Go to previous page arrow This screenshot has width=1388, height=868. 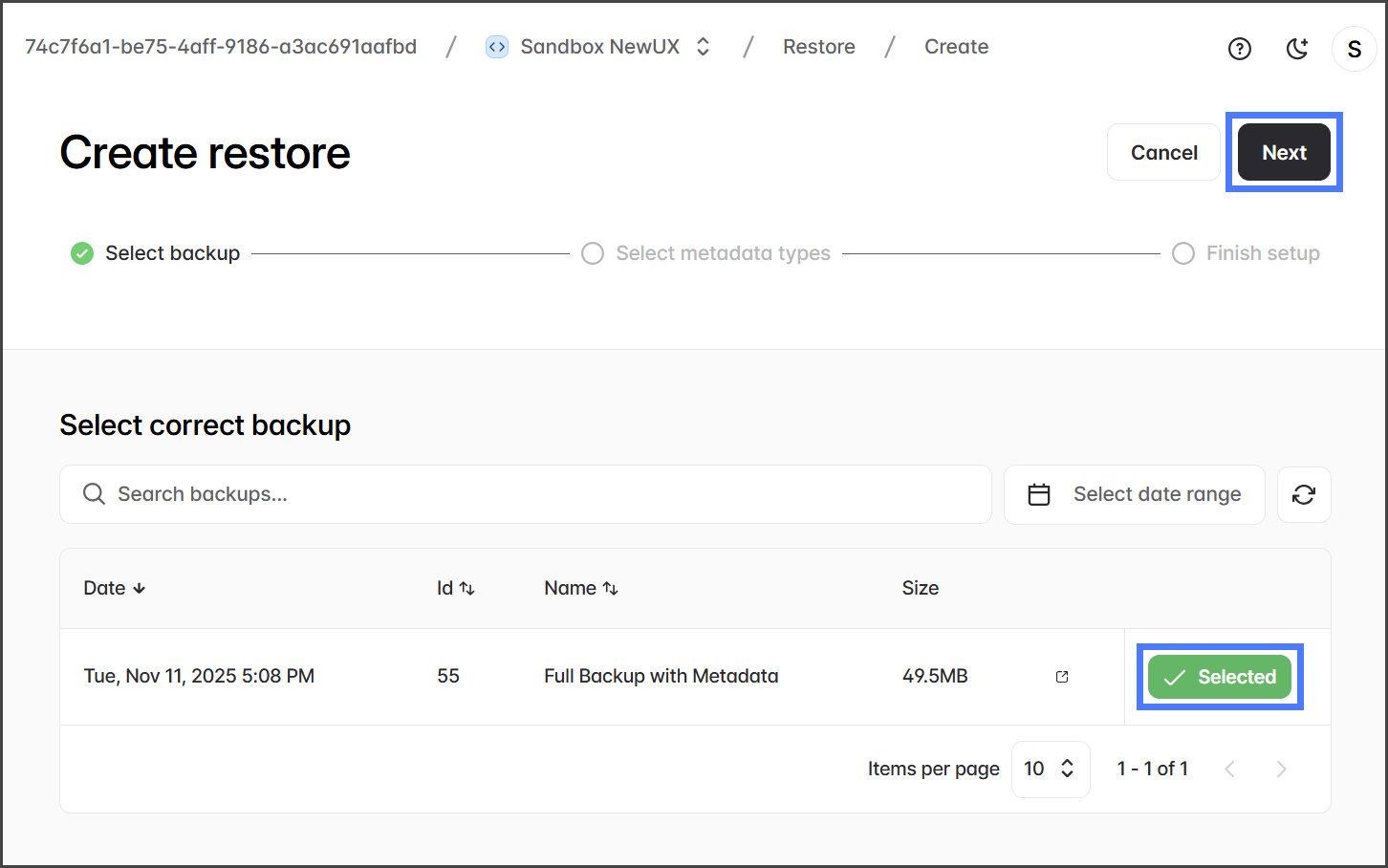(1230, 769)
